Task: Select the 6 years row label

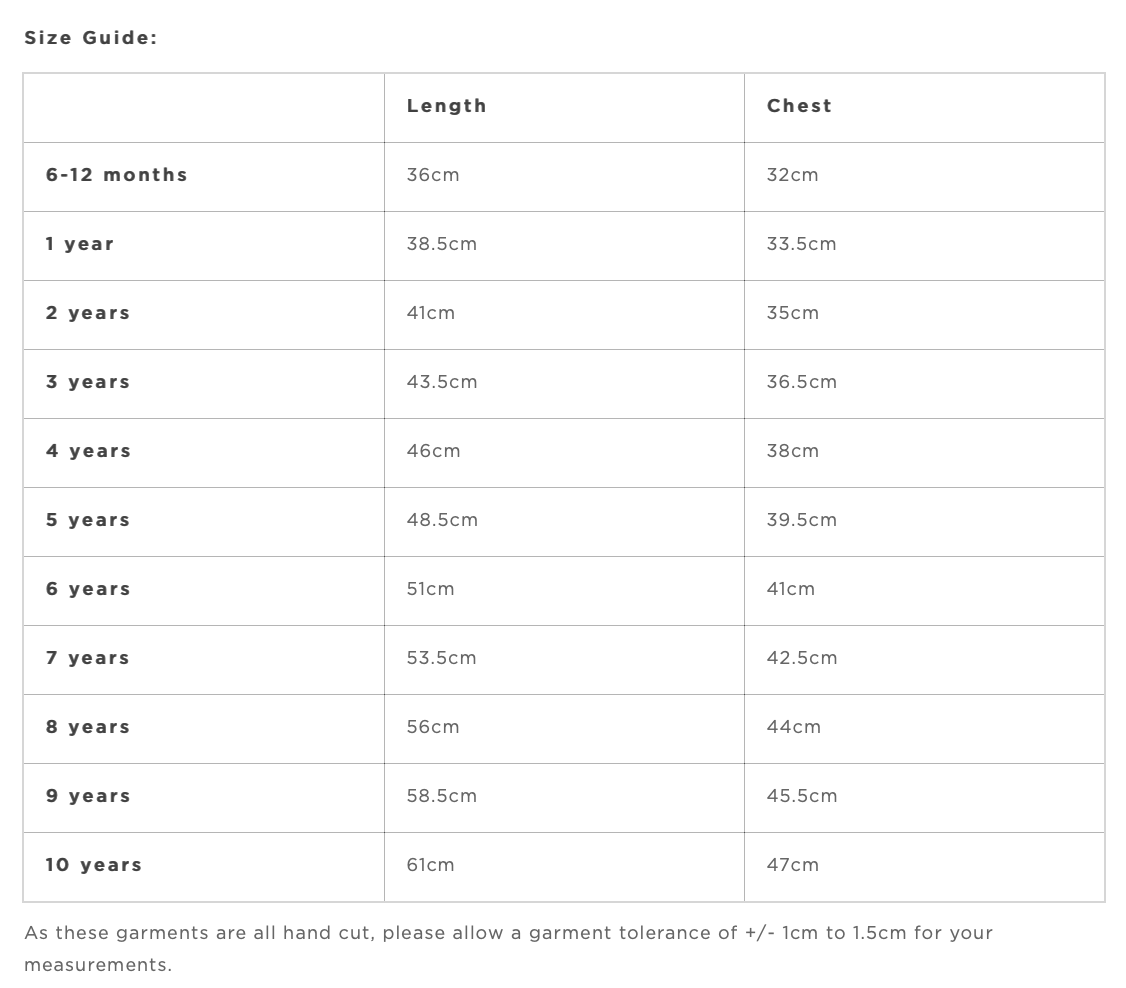Action: coord(88,589)
